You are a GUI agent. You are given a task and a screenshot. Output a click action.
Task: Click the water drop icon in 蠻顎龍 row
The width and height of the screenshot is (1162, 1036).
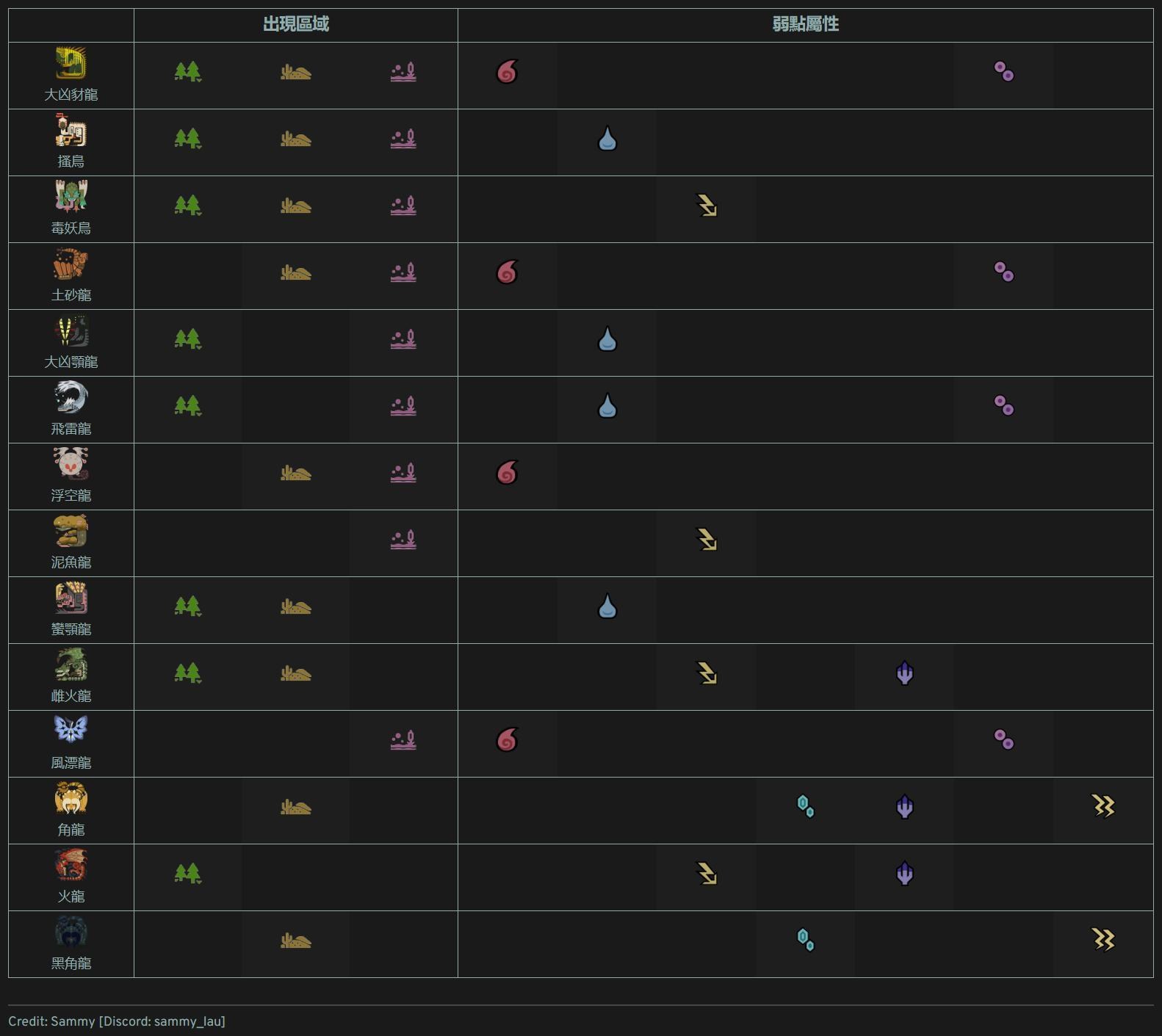point(607,606)
